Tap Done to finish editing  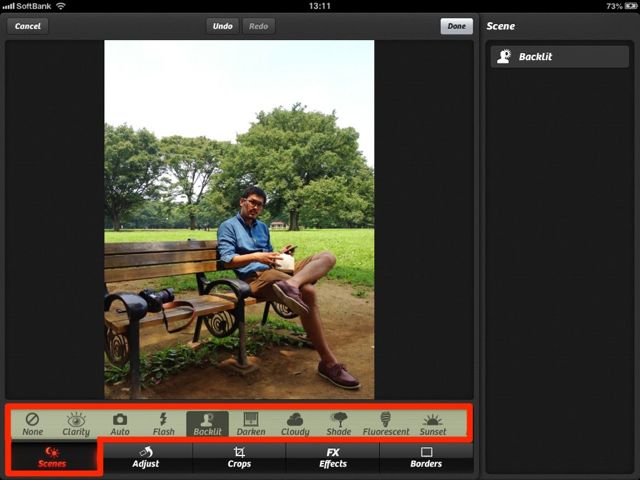[x=456, y=26]
